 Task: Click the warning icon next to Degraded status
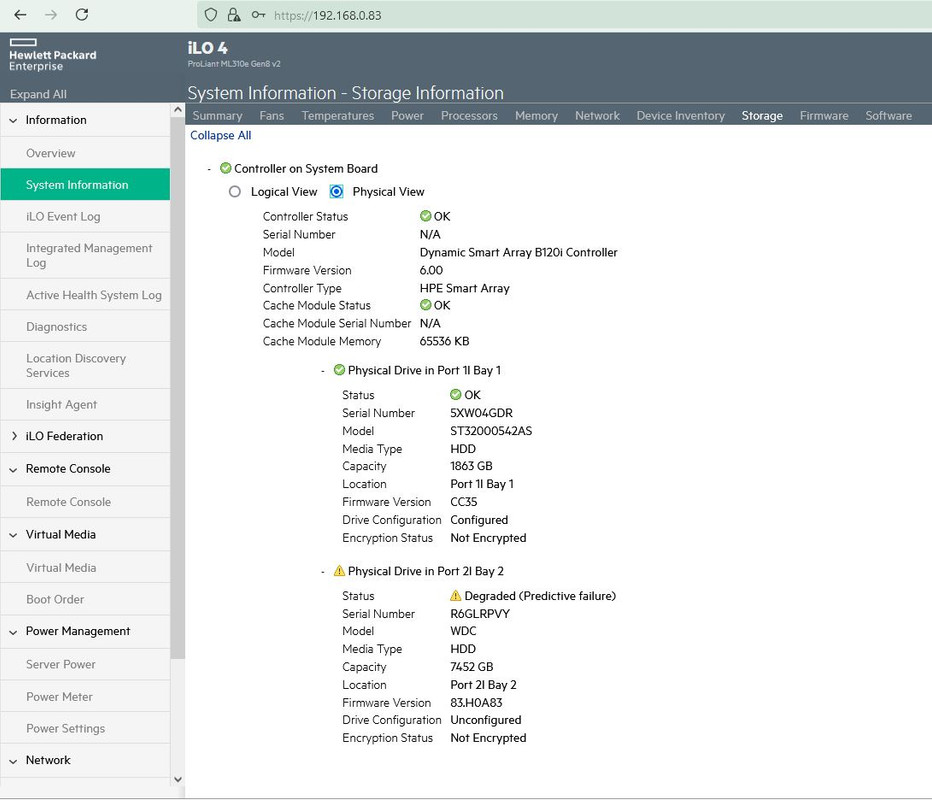455,596
